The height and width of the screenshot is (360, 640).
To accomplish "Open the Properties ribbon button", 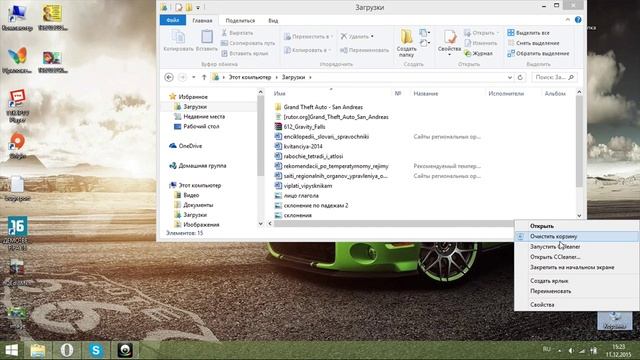I will 449,42.
